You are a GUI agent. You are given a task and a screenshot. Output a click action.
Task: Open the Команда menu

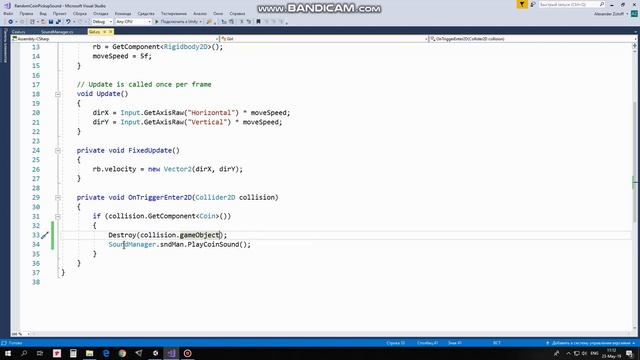[x=123, y=14]
